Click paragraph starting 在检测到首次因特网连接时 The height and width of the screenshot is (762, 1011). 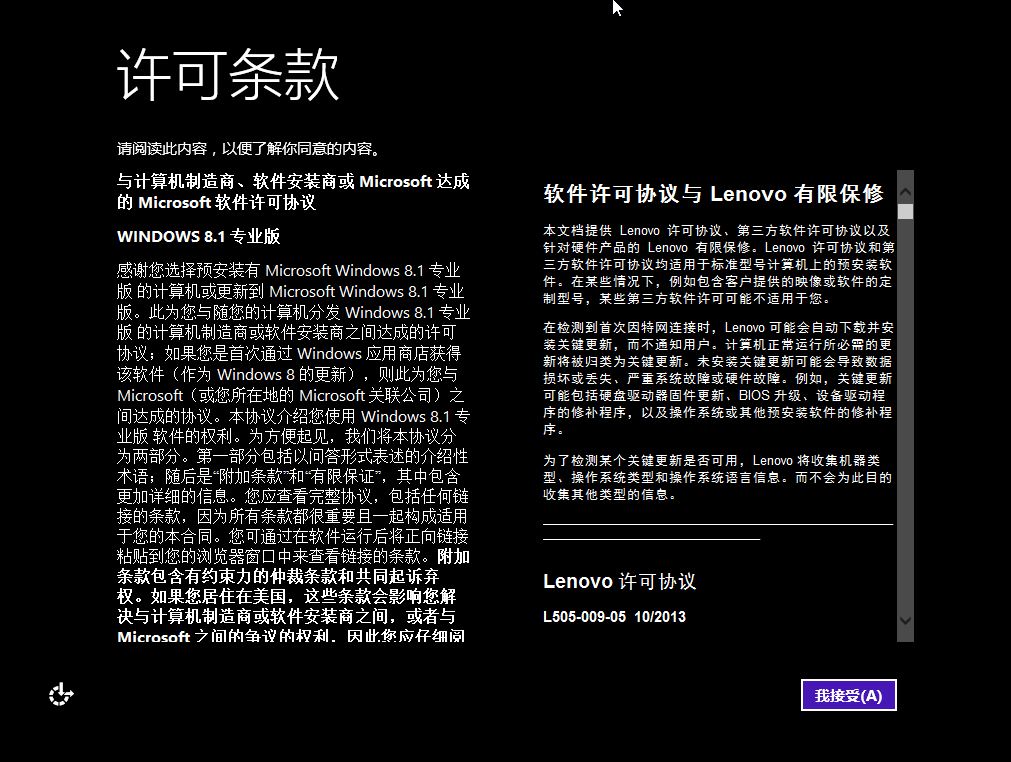[718, 378]
